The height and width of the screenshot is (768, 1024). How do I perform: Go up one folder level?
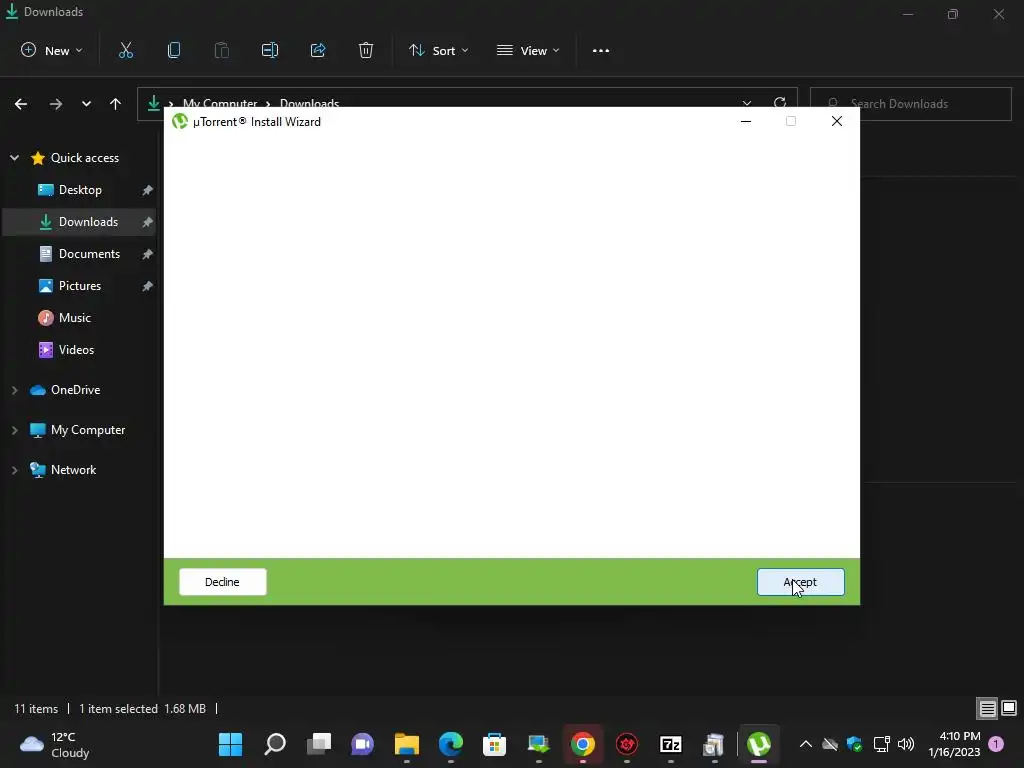(116, 104)
